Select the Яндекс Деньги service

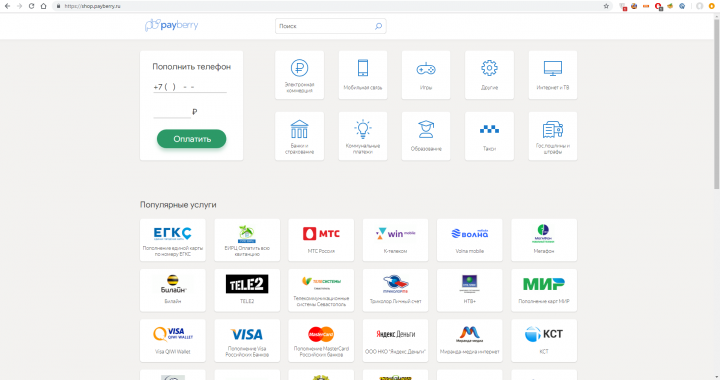pos(395,341)
